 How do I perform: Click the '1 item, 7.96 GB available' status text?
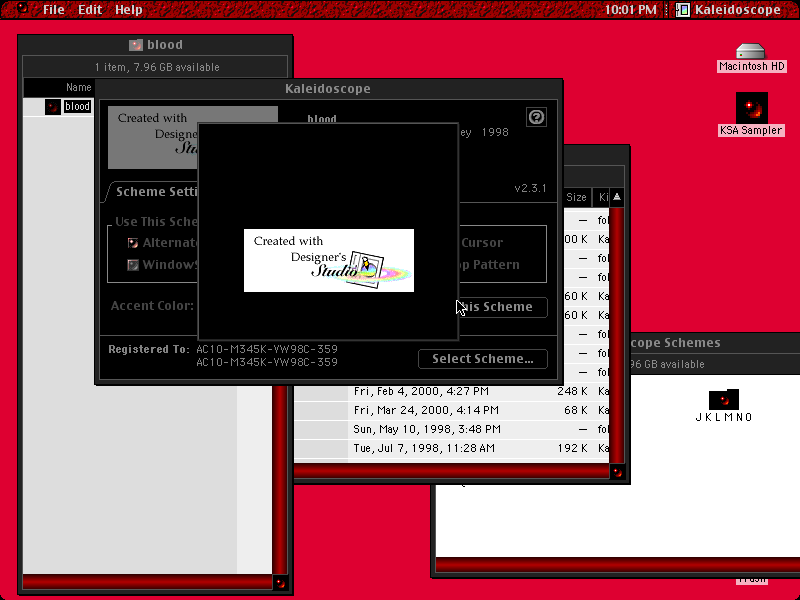click(157, 67)
